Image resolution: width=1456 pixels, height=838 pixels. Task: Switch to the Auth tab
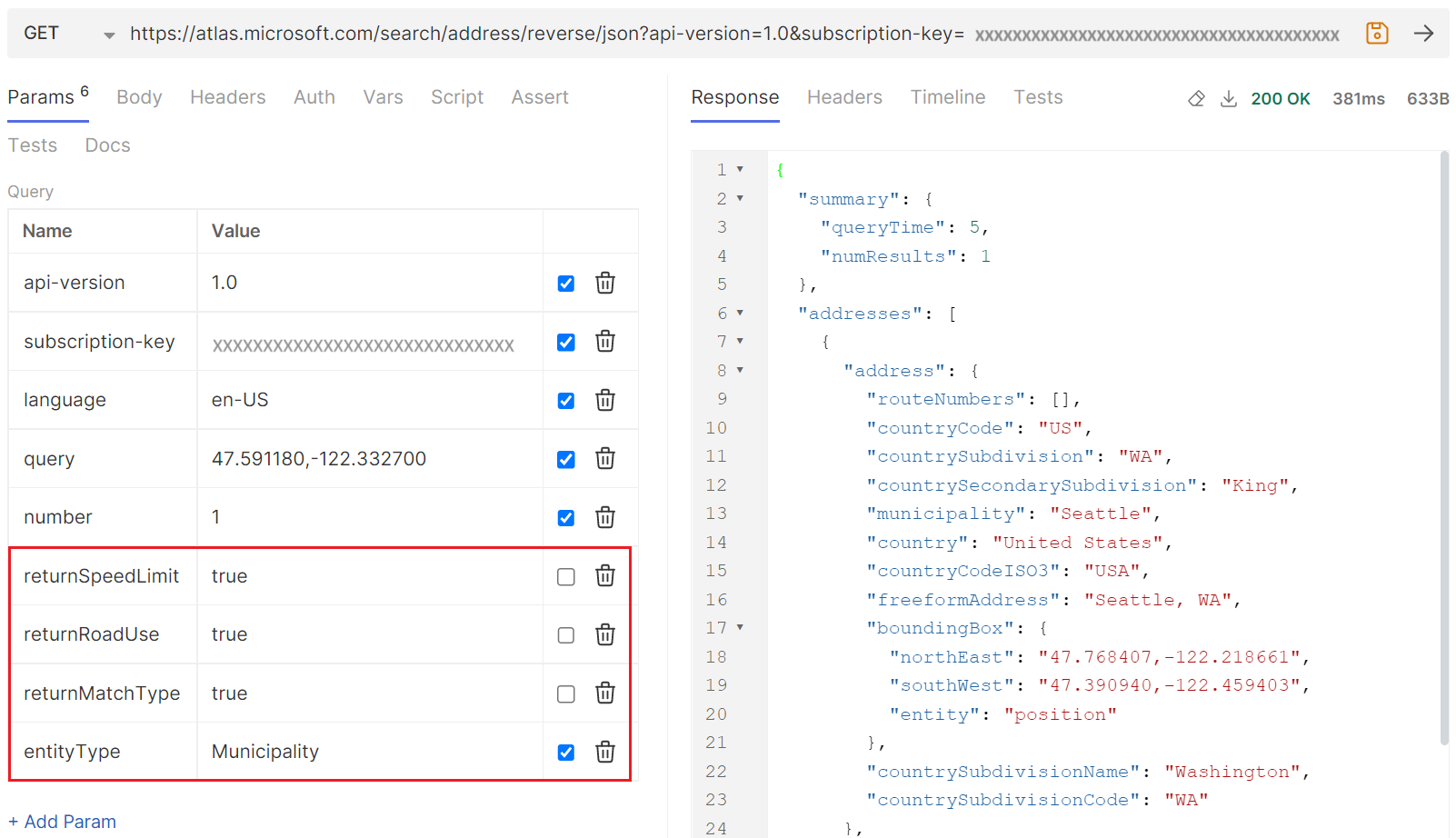pos(314,97)
